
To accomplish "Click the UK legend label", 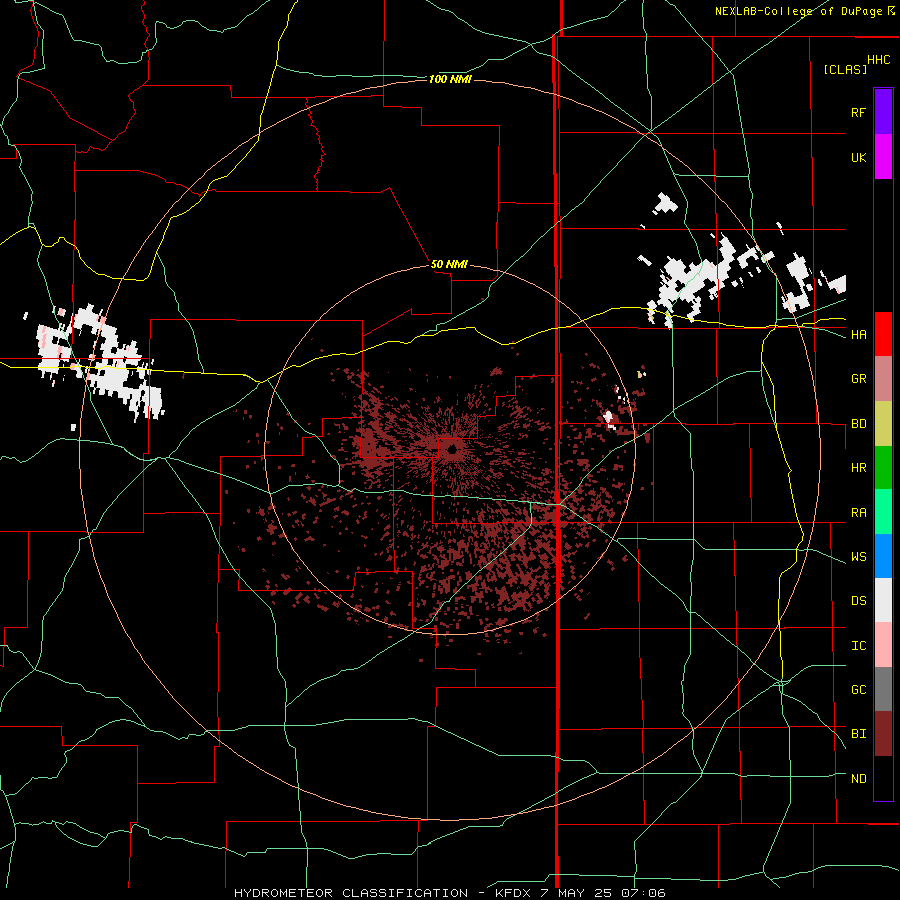I will (858, 157).
